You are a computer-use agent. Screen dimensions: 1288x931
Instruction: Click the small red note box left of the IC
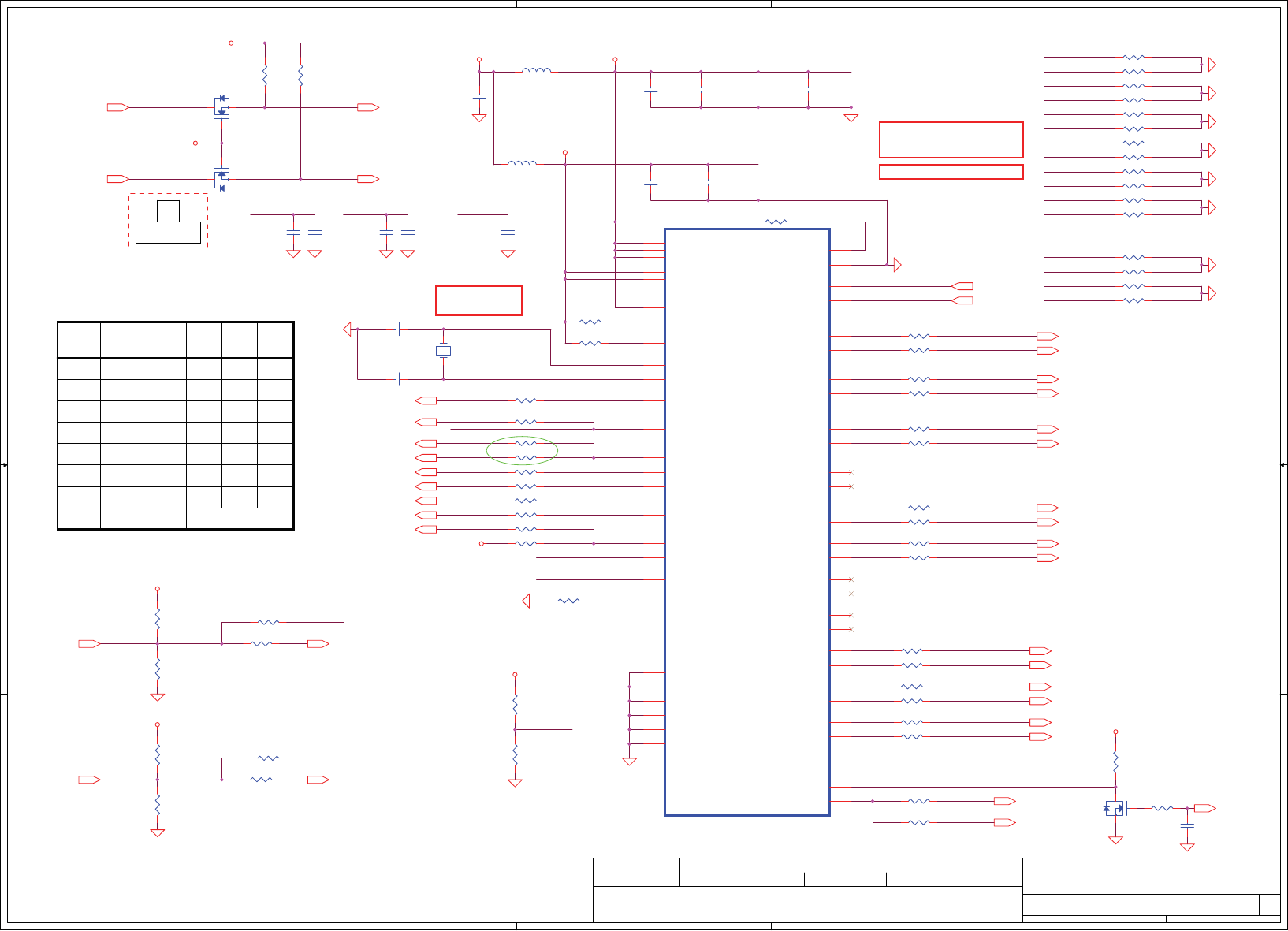coord(479,300)
